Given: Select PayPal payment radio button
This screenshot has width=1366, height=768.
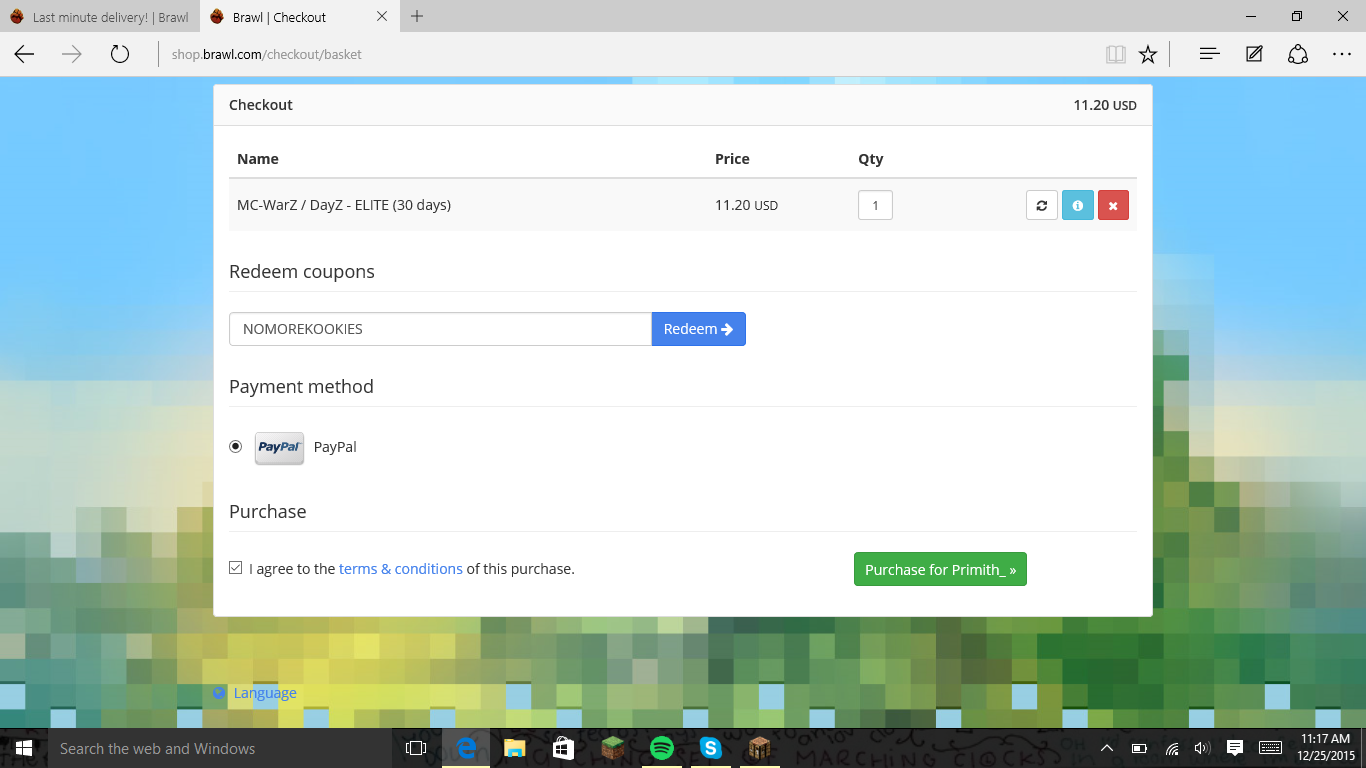Looking at the screenshot, I should click(236, 446).
